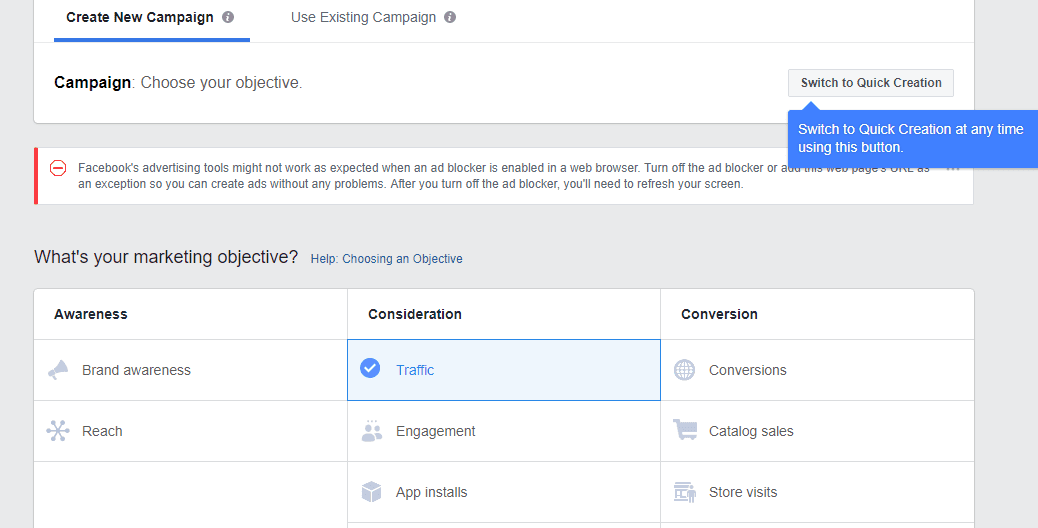Click the Store visits storefront icon
This screenshot has width=1038, height=528.
685,492
